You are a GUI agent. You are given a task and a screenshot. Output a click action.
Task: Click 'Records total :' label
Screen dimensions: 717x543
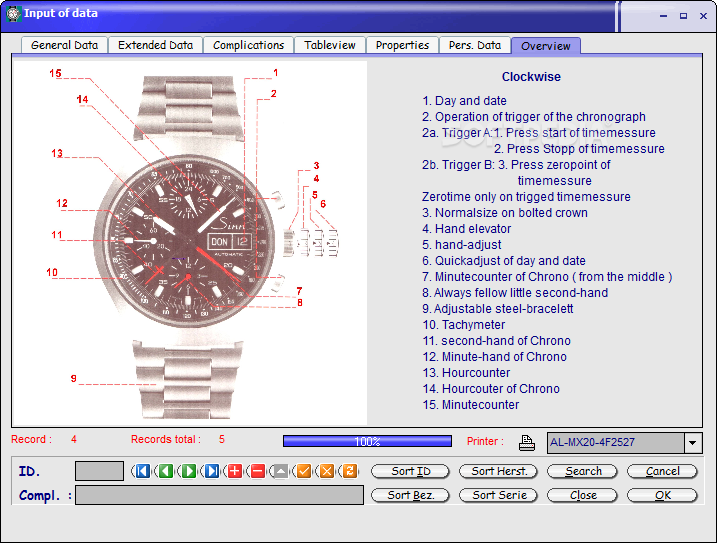166,440
